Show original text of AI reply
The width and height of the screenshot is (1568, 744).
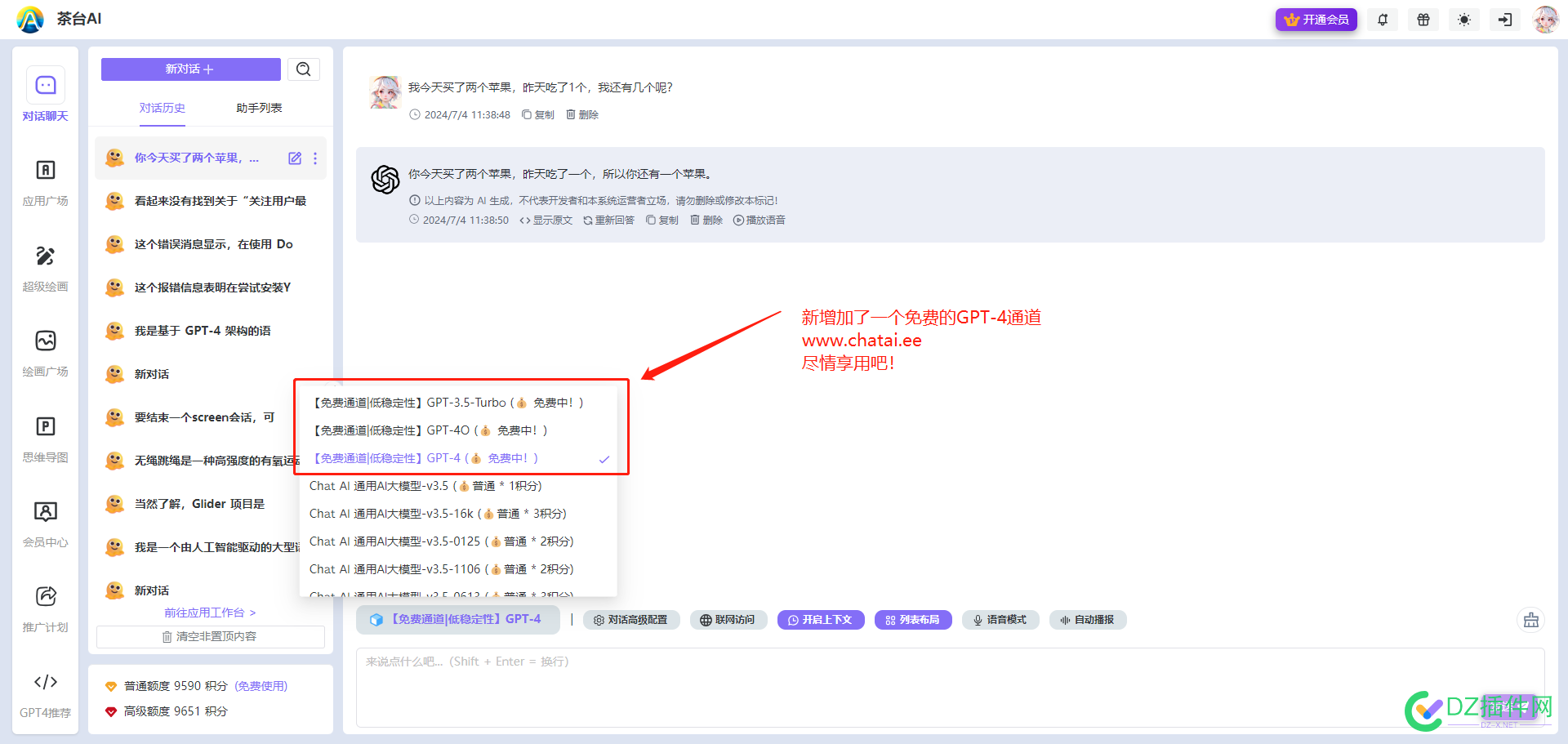point(546,221)
